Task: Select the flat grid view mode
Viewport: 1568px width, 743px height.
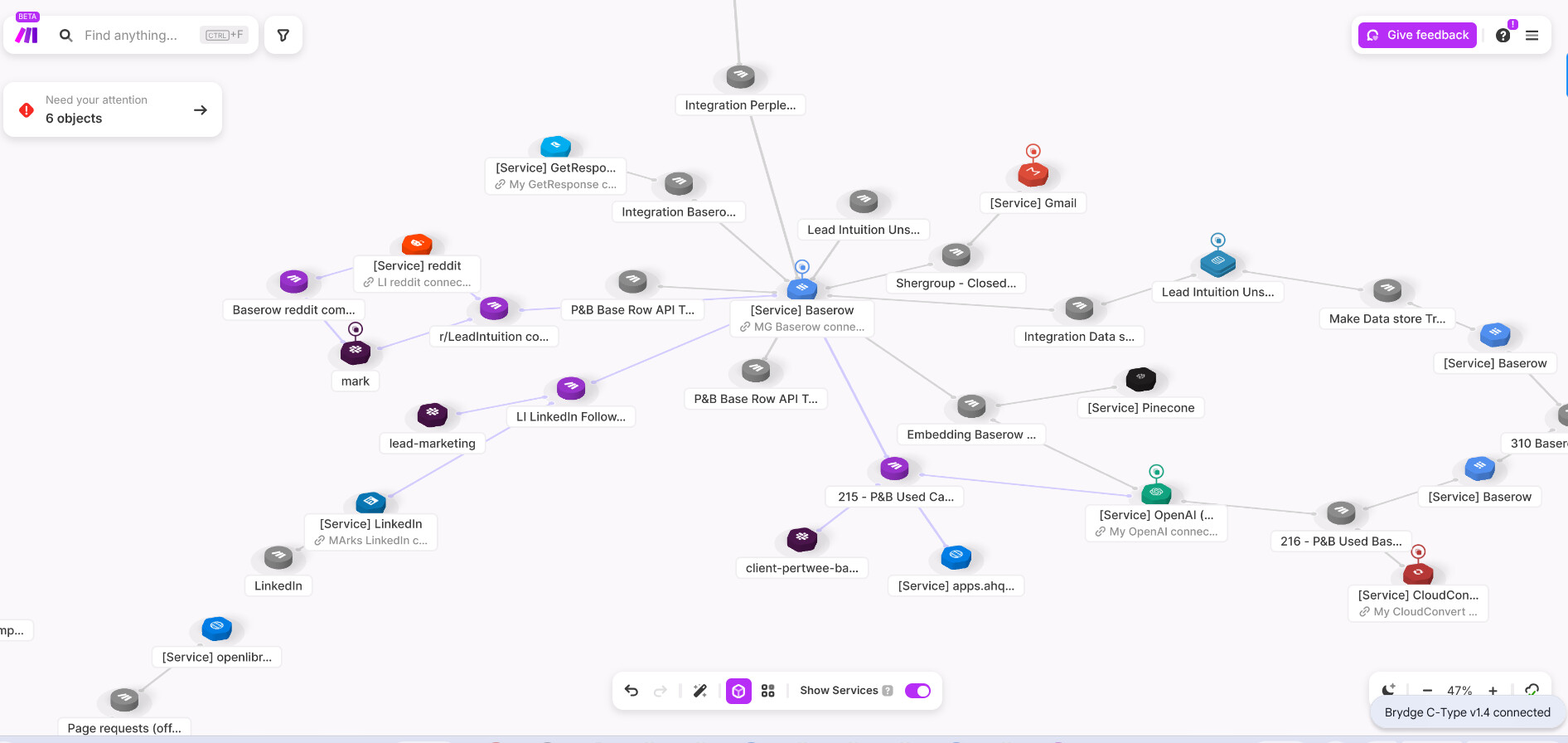Action: click(x=768, y=691)
